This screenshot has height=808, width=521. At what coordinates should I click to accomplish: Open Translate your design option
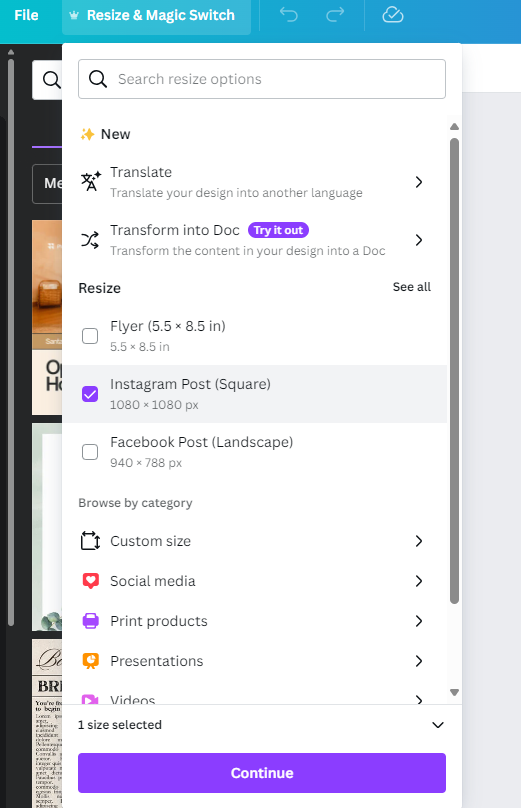255,182
